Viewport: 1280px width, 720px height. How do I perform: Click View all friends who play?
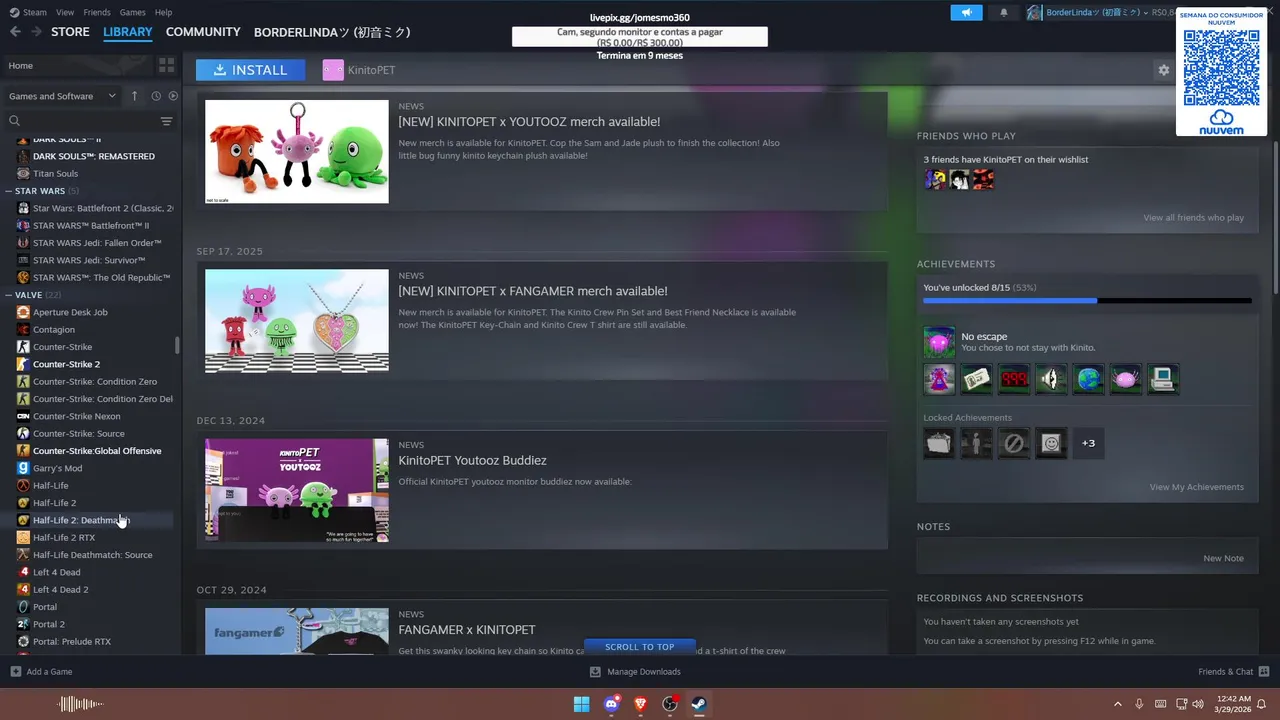point(1193,218)
